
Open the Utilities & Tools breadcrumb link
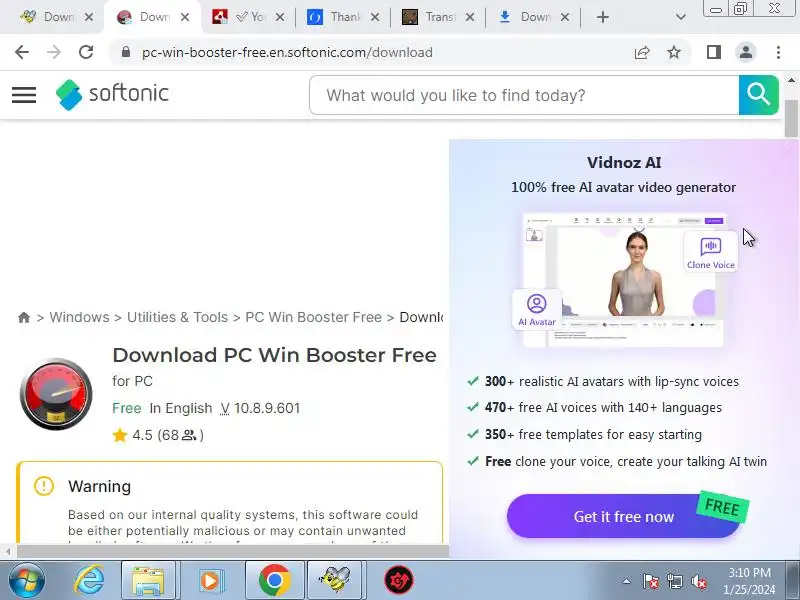click(x=177, y=317)
